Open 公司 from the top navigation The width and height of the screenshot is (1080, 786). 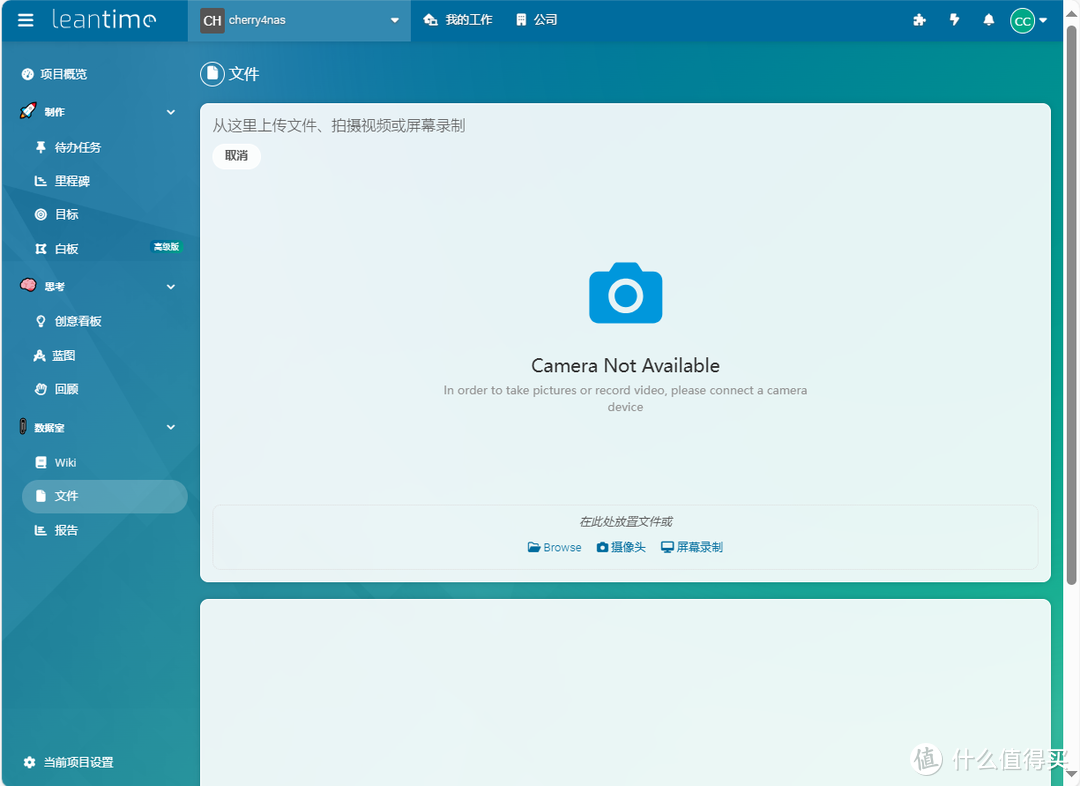click(x=536, y=19)
